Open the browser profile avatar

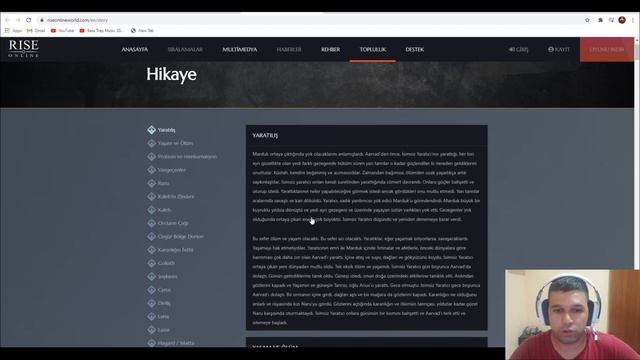pos(622,20)
